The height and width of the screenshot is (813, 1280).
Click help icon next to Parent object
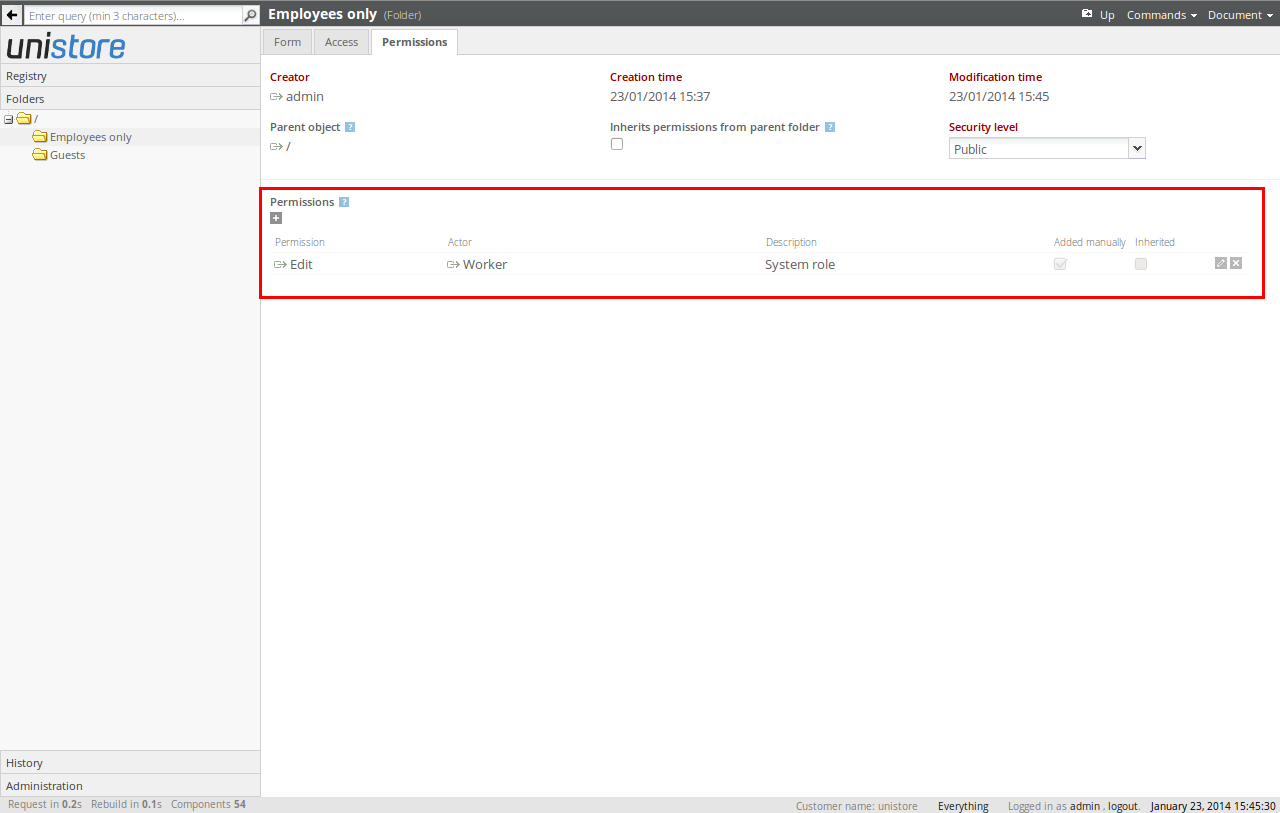pyautogui.click(x=350, y=127)
